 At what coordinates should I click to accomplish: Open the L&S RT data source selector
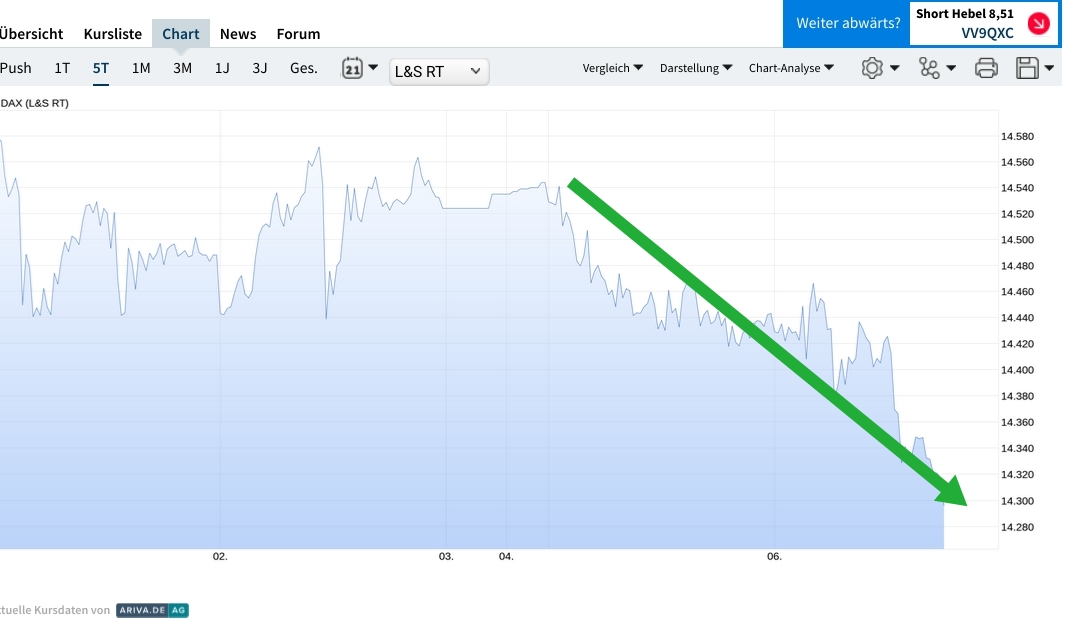click(438, 71)
